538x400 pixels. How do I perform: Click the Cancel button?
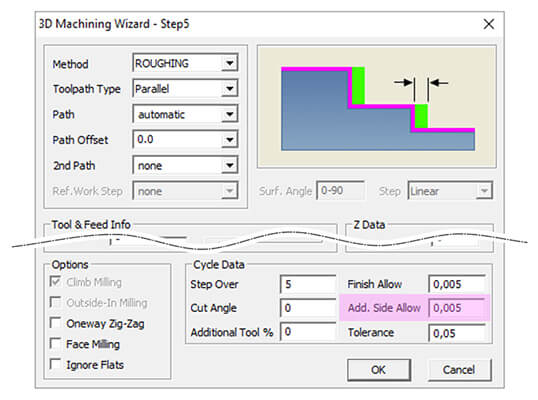tap(459, 370)
